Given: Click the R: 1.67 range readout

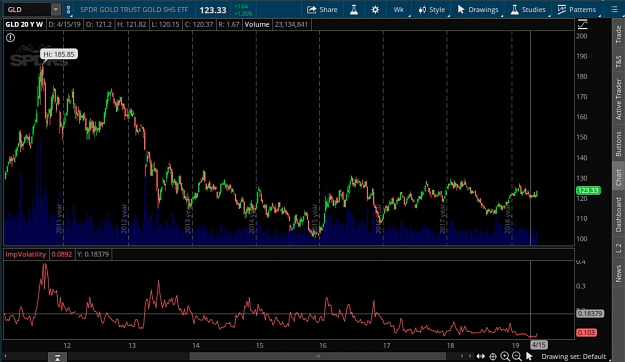Looking at the screenshot, I should click(229, 24).
